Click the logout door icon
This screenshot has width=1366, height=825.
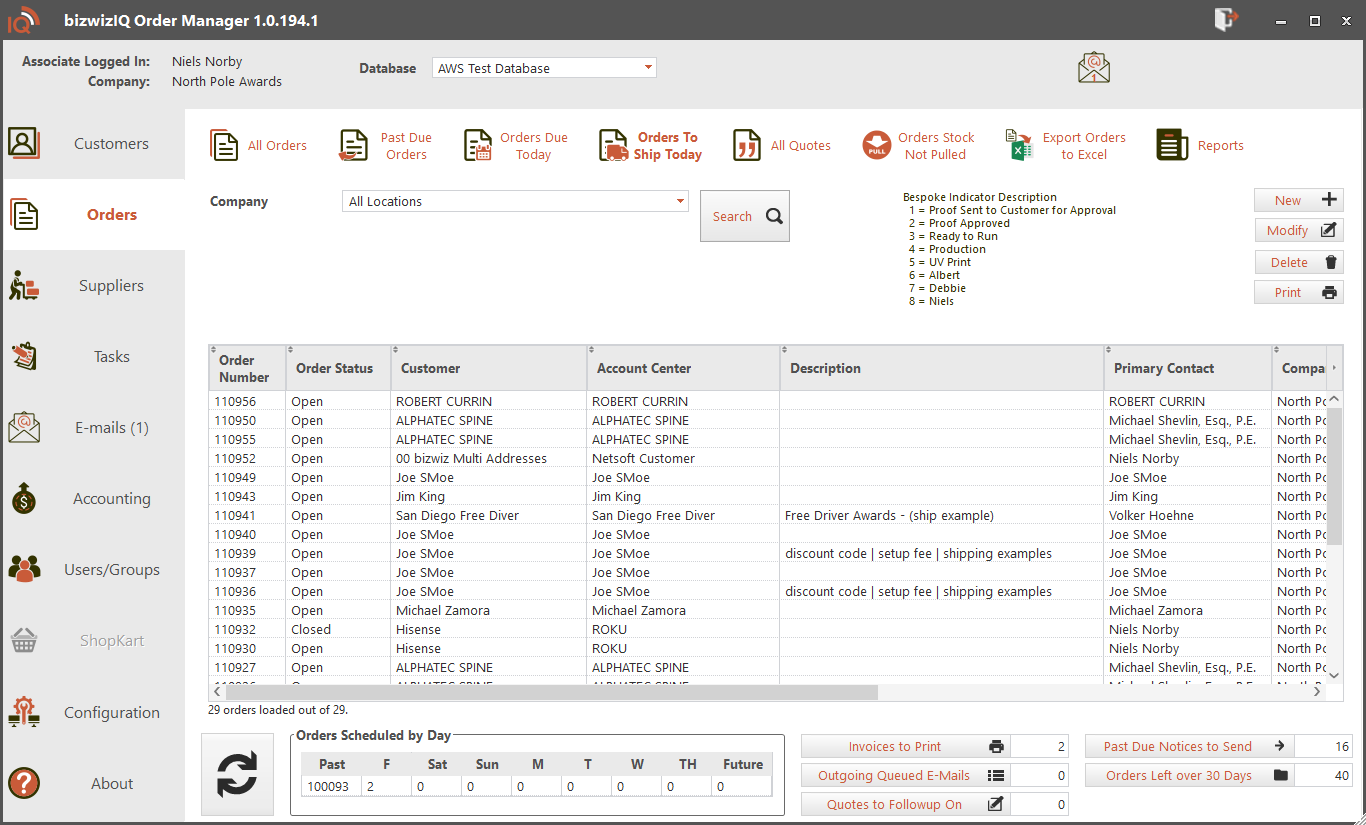(1225, 20)
